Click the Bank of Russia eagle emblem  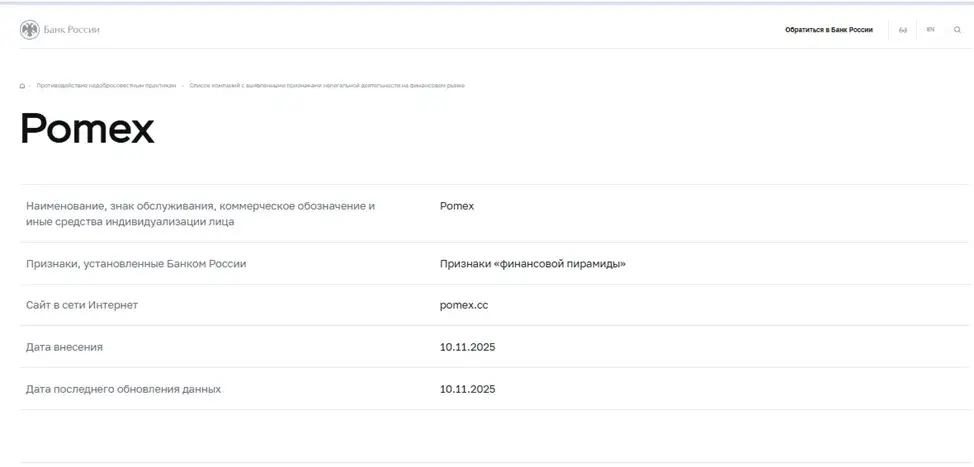tap(29, 30)
